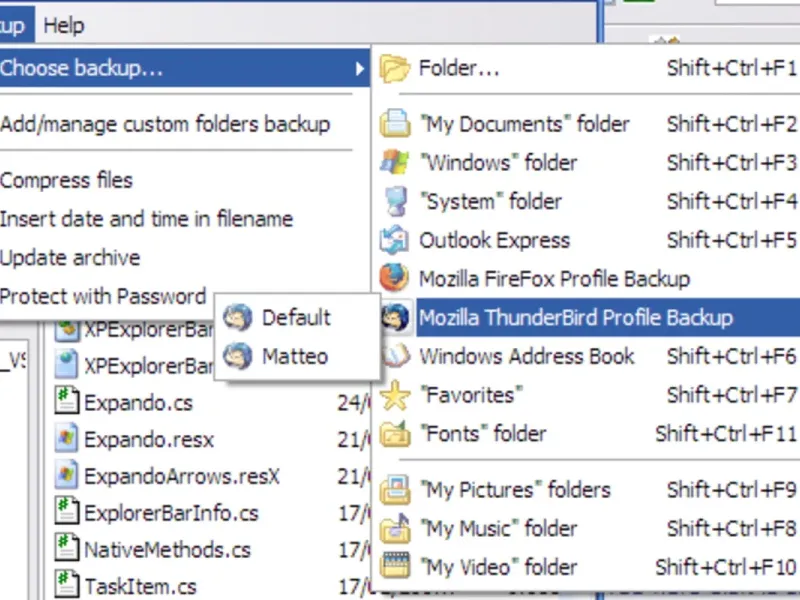Viewport: 800px width, 600px height.
Task: Toggle the Compress files option
Action: click(x=67, y=181)
